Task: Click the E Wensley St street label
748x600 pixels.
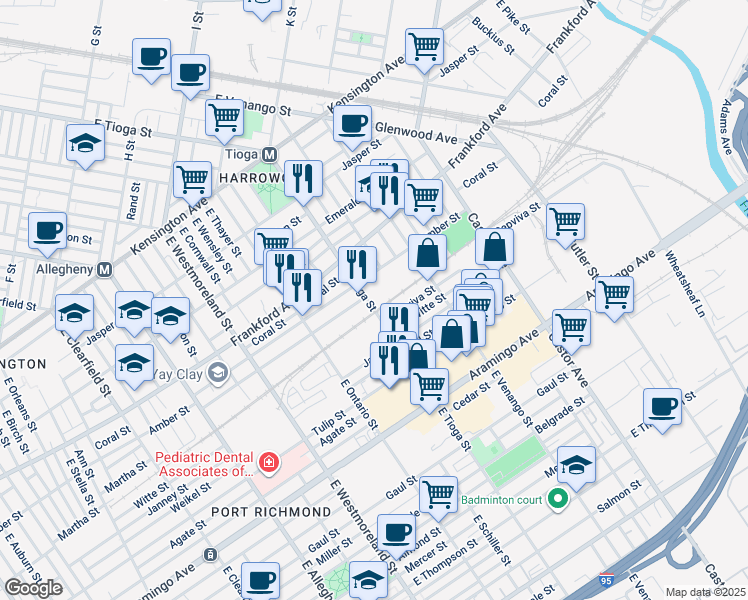Action: click(212, 246)
